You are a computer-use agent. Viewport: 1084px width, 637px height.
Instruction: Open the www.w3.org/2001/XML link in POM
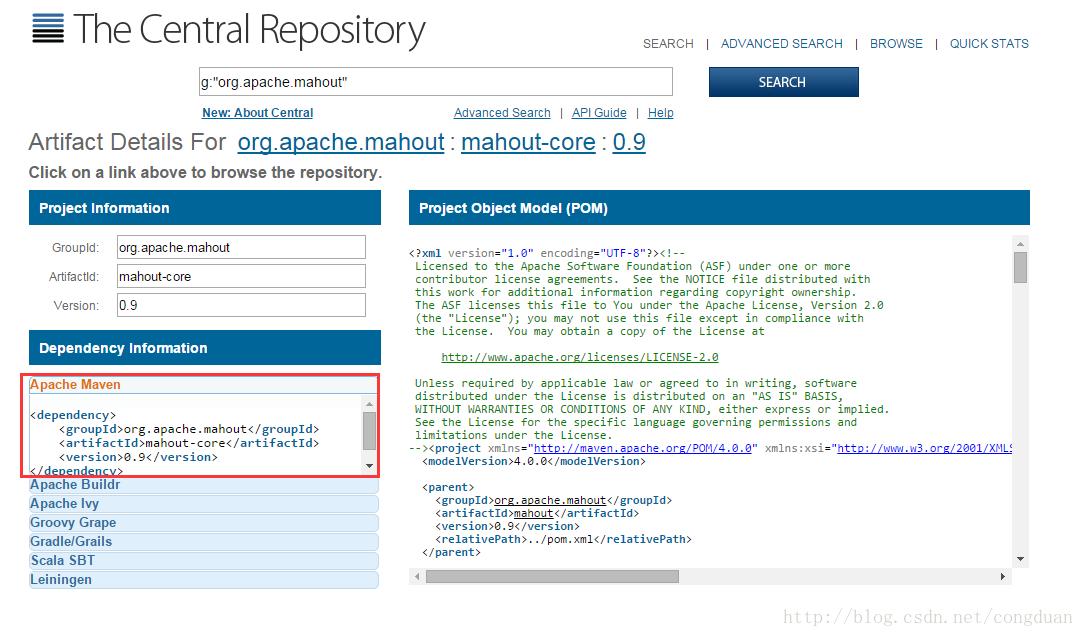tap(925, 448)
